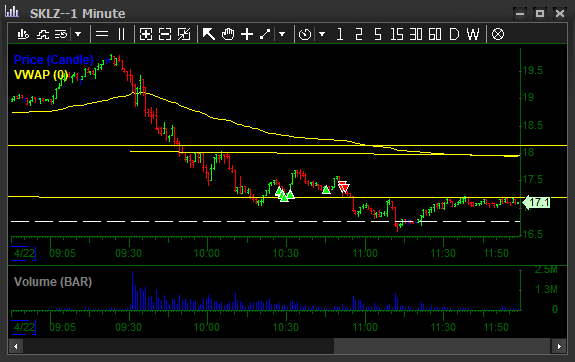Switch to the 2 minute interval
Screen dimensions: 575x362
[359, 34]
